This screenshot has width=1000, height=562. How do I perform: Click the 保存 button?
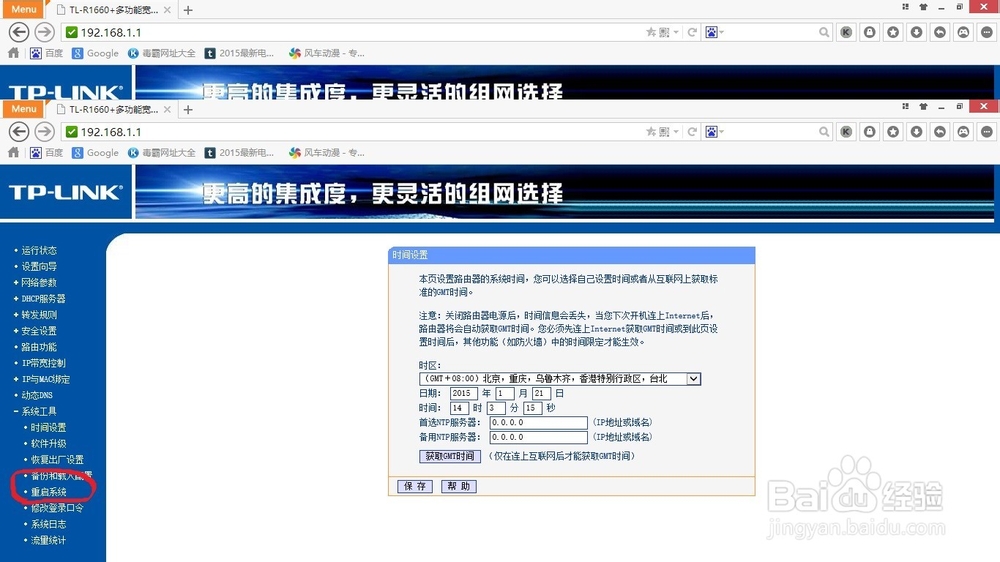tap(415, 486)
